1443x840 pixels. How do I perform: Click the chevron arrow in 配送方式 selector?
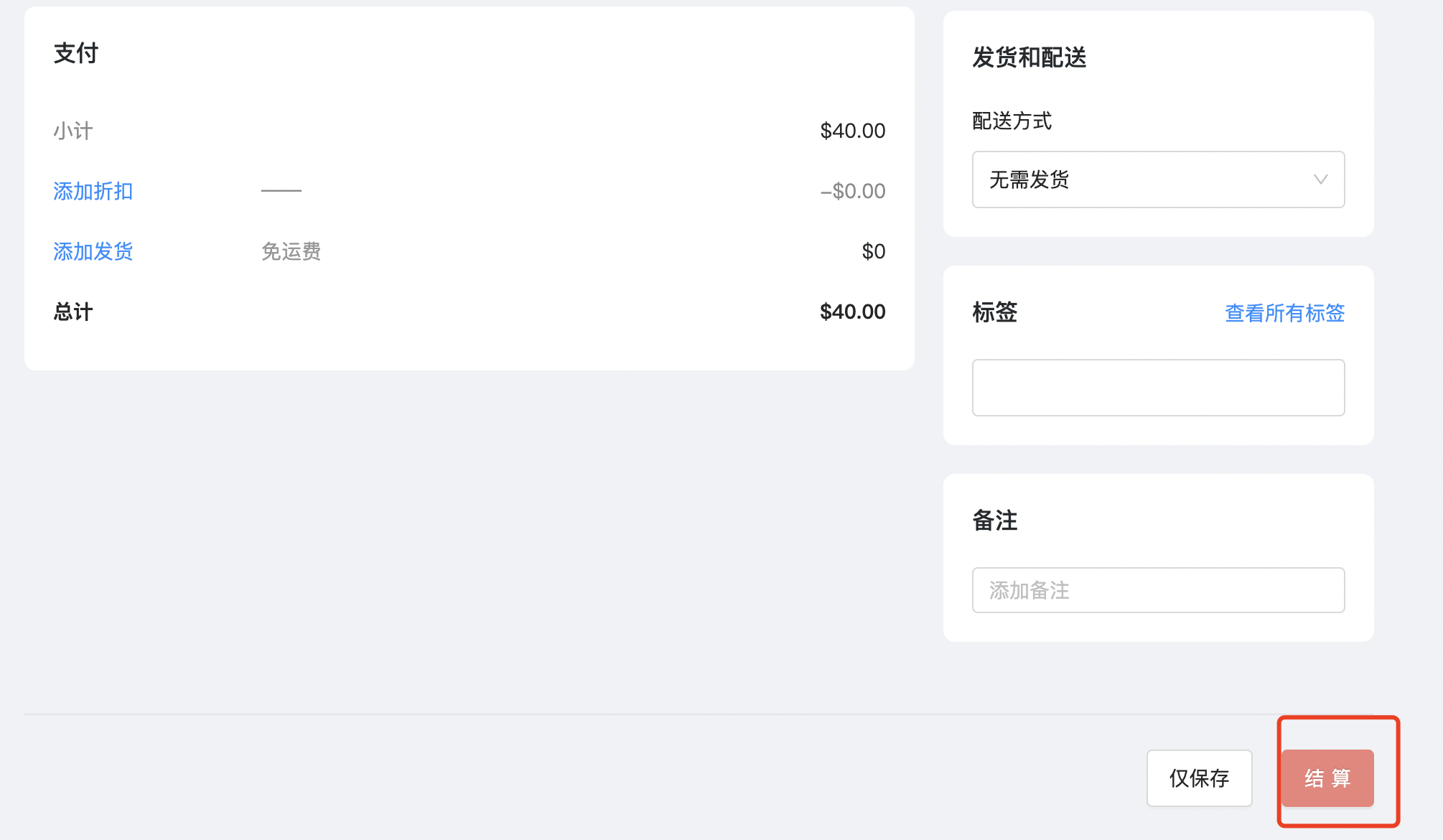pos(1320,179)
